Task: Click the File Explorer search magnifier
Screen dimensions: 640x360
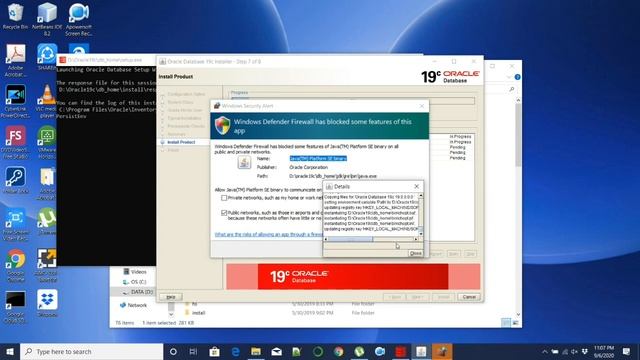Action: point(511,89)
